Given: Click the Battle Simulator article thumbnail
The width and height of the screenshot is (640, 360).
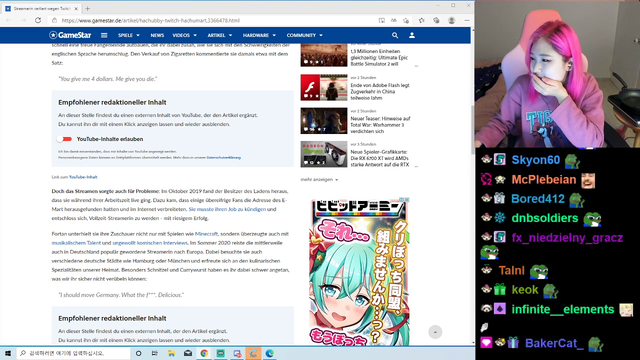Looking at the screenshot, I should coord(324,54).
